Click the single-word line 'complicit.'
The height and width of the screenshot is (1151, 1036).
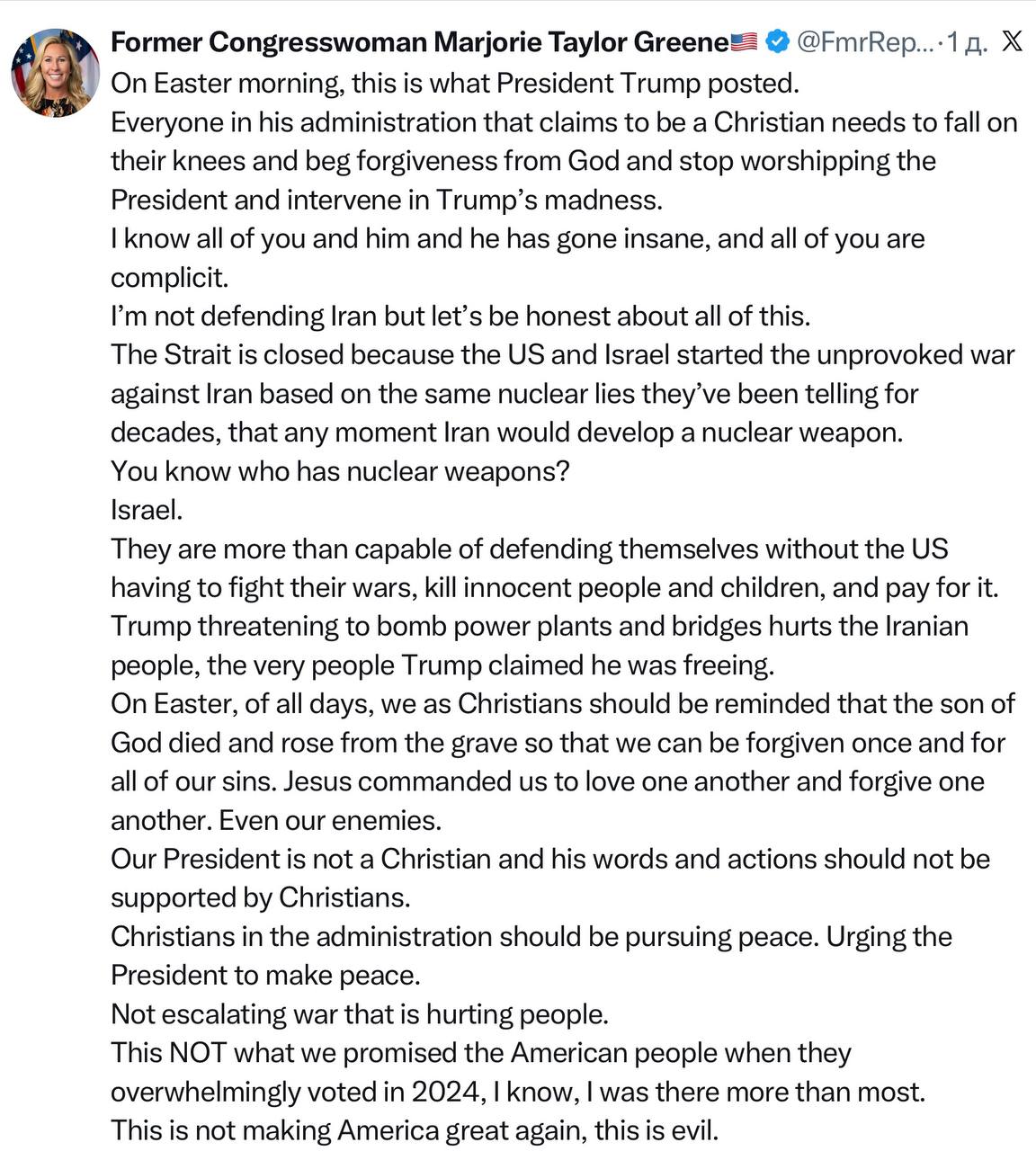point(169,277)
